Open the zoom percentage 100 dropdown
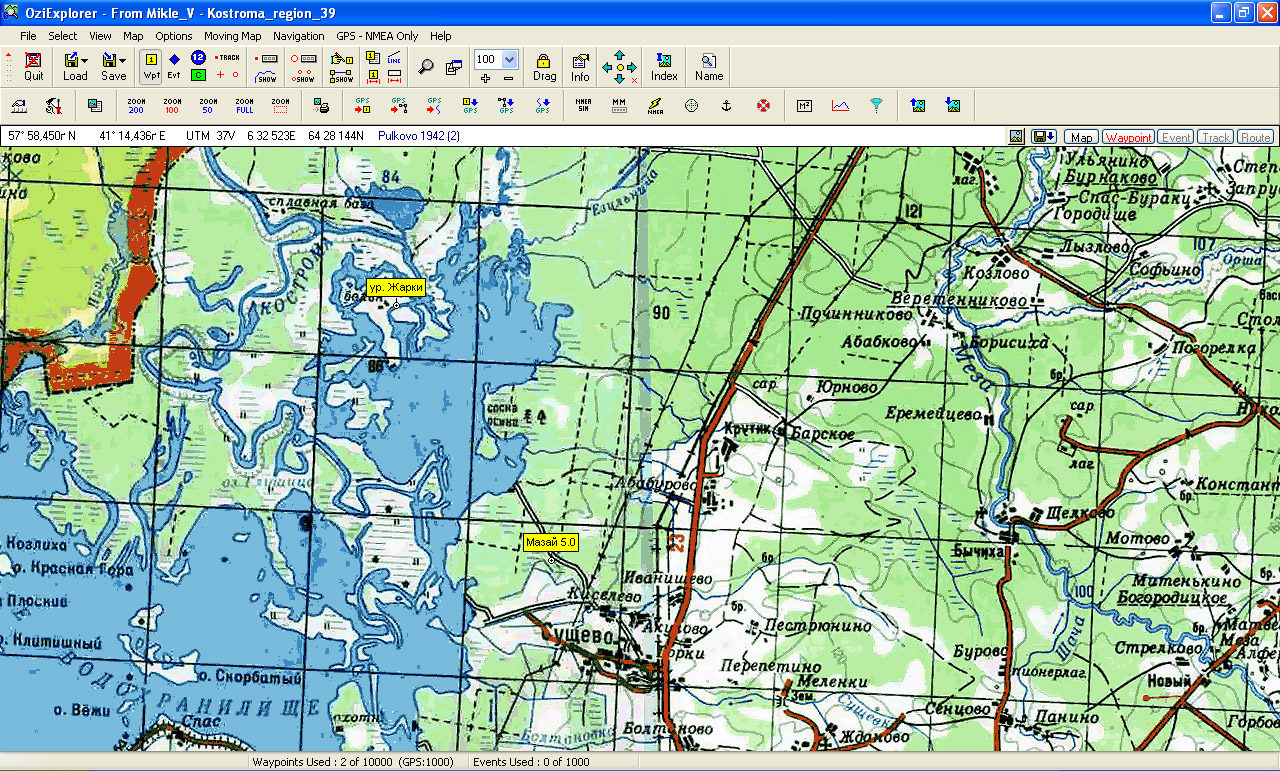Viewport: 1280px width, 771px height. point(510,60)
